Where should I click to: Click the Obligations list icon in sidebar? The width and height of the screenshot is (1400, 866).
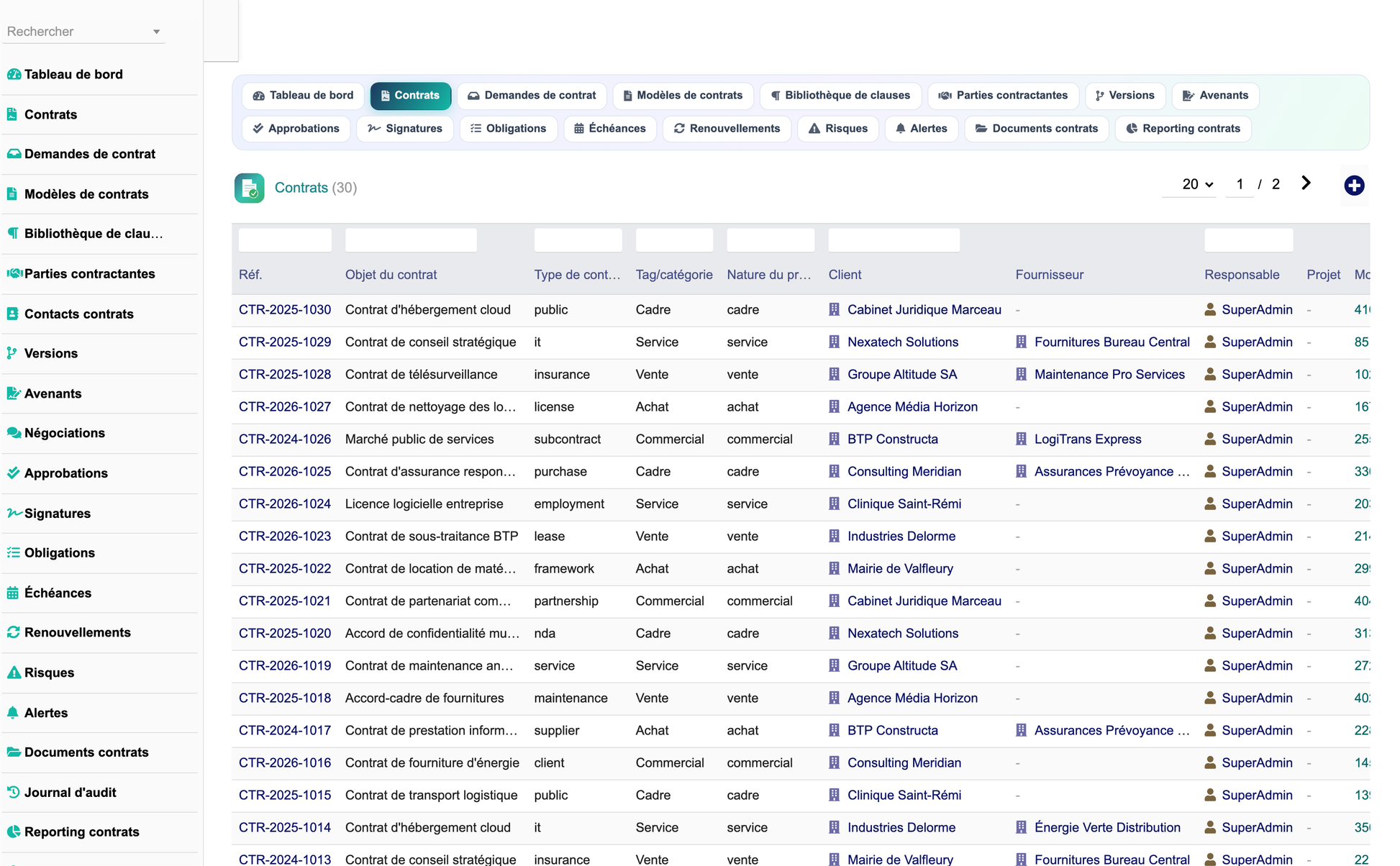[x=13, y=552]
